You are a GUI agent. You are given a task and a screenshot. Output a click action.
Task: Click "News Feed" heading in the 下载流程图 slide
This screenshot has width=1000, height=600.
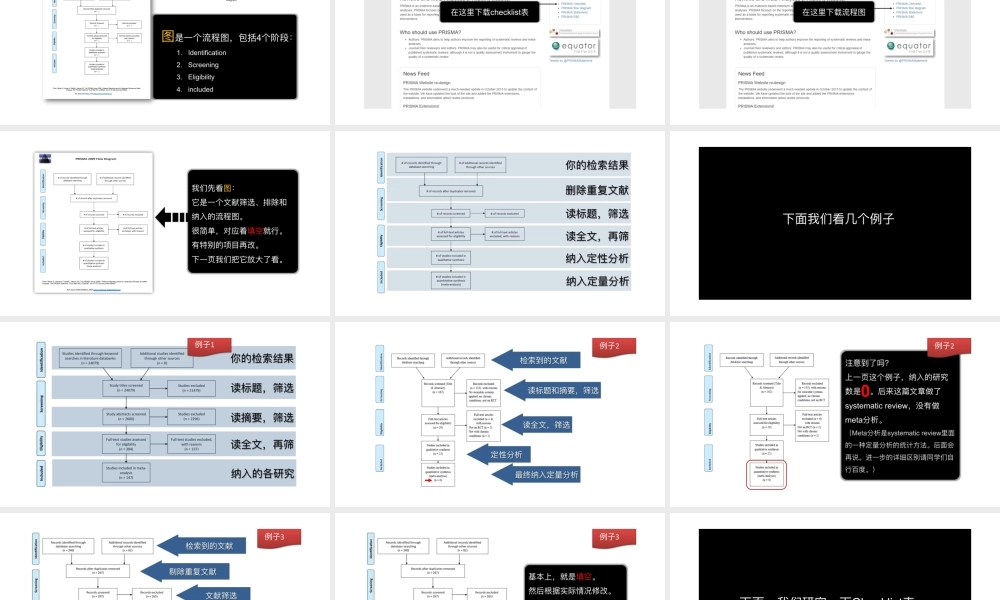(x=752, y=74)
